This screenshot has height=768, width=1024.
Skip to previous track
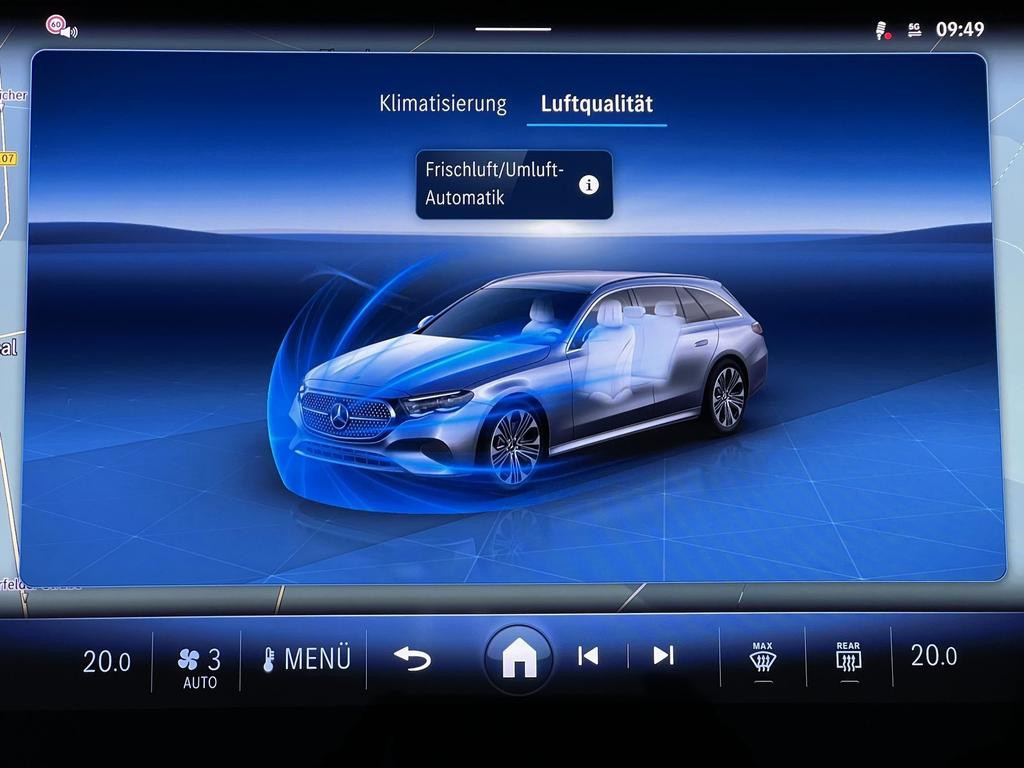(588, 656)
